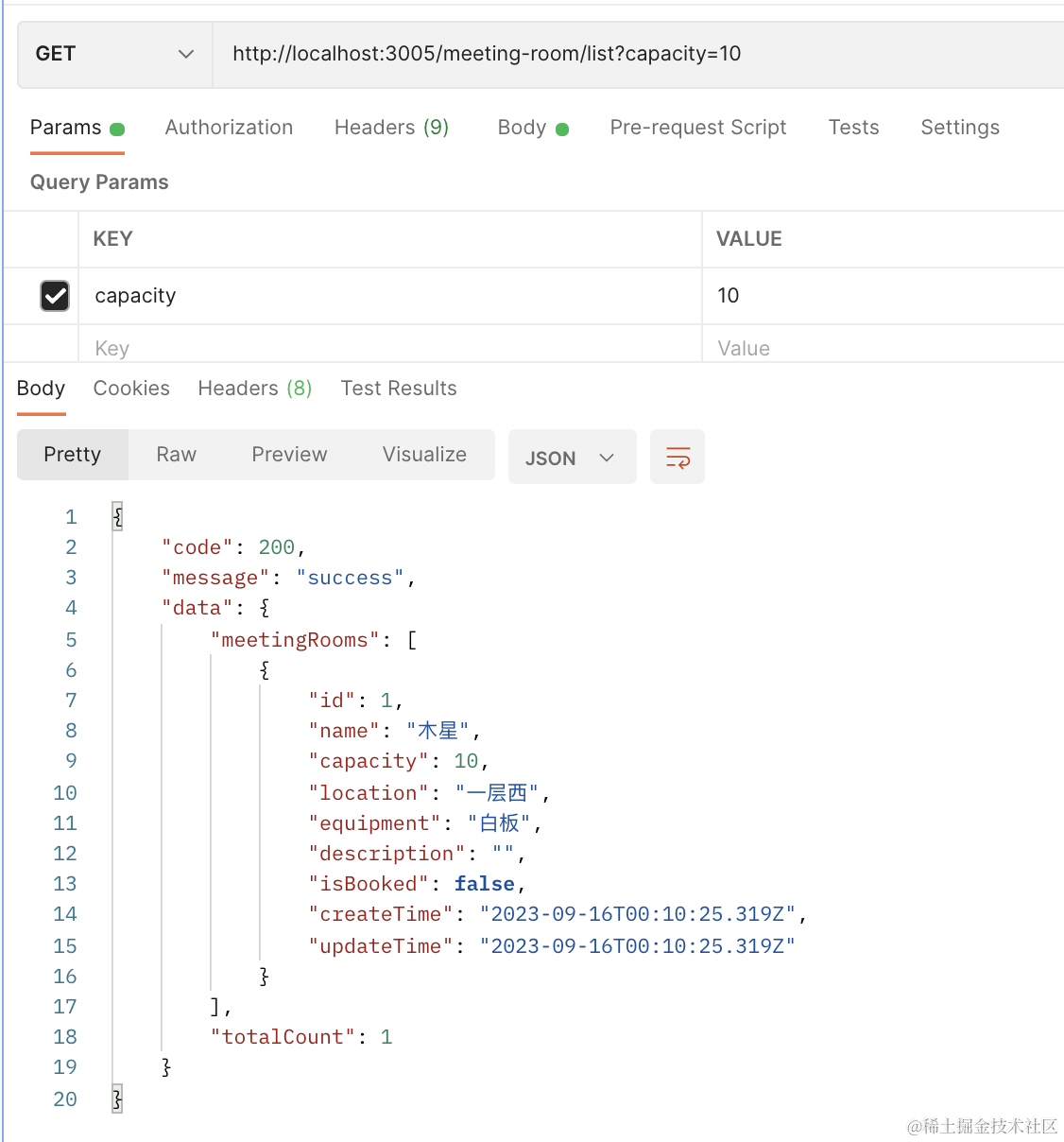
Task: Edit the capacity value cell showing 10
Action: coord(879,296)
